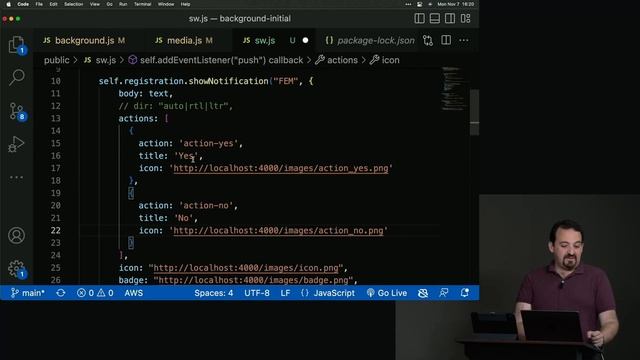Change LF end of line sequence
The image size is (640, 360).
285,293
